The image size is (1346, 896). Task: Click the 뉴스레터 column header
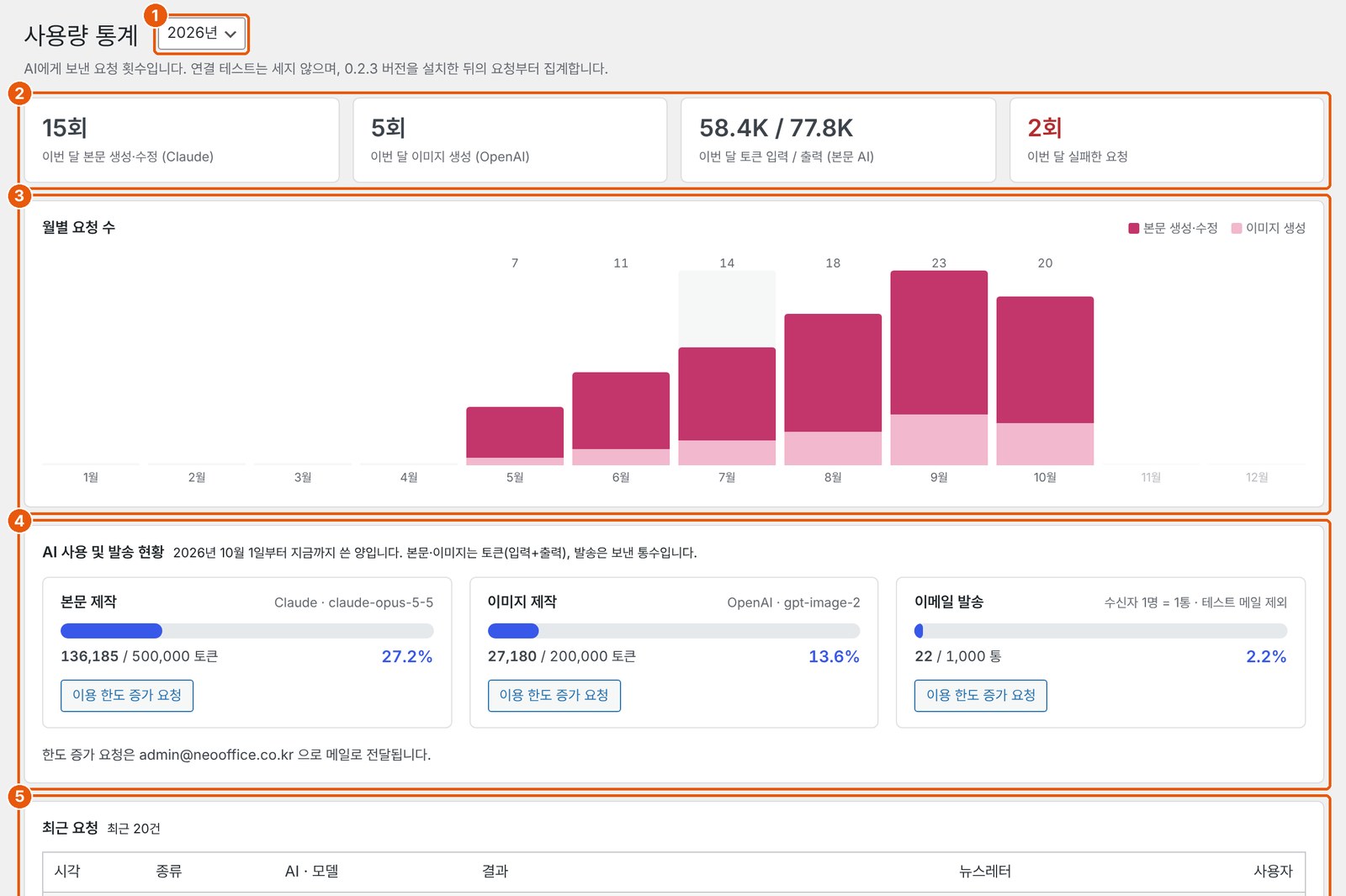point(985,872)
